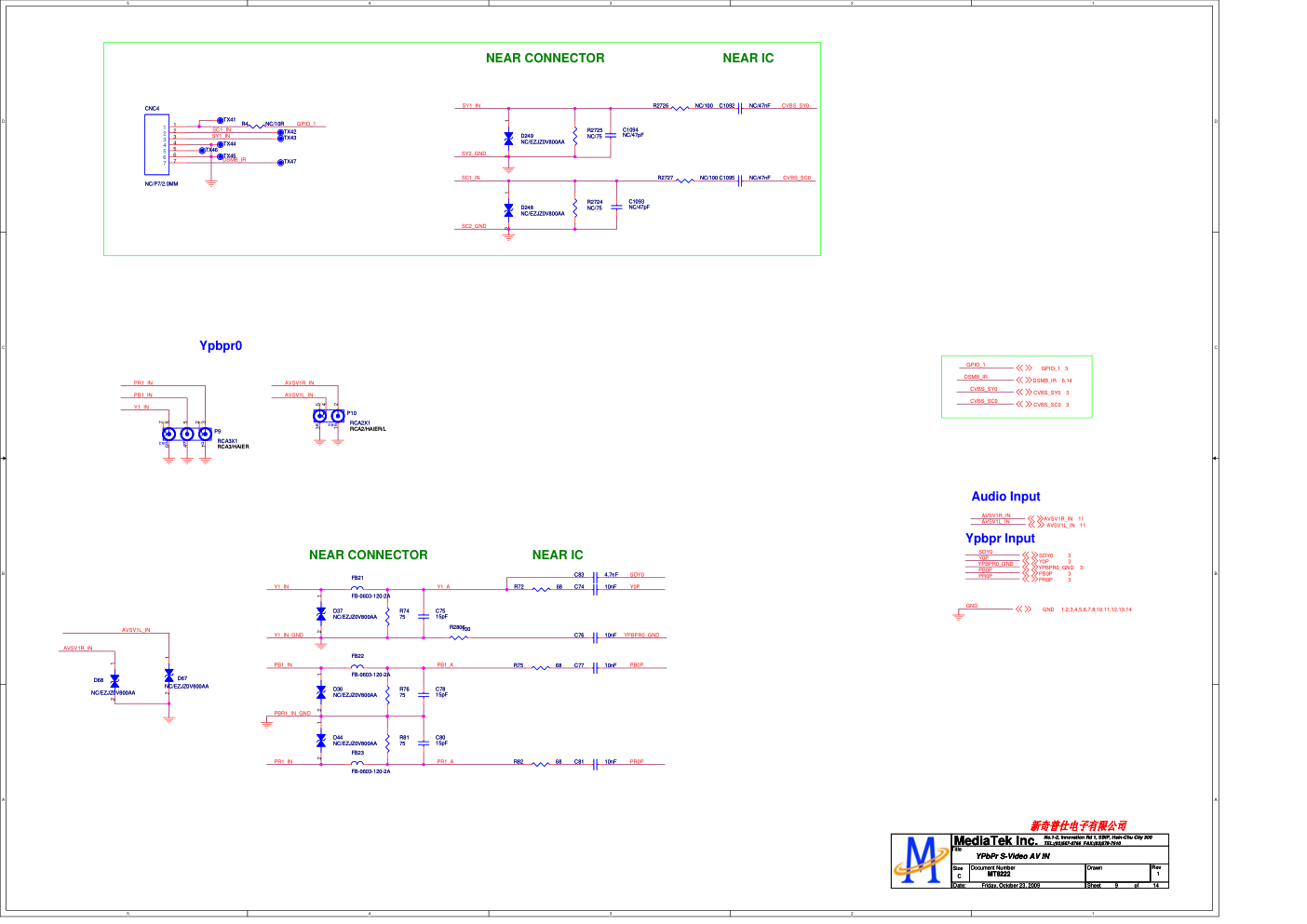
Task: Click the red Chinese company name
Action: 1078,826
